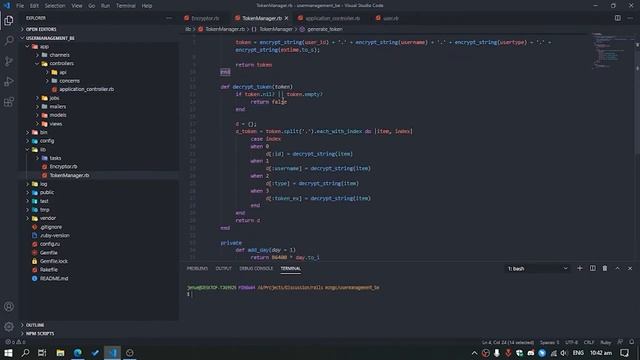Screen dimensions: 640x360
Task: Split the editor to the right
Action: tap(618, 18)
